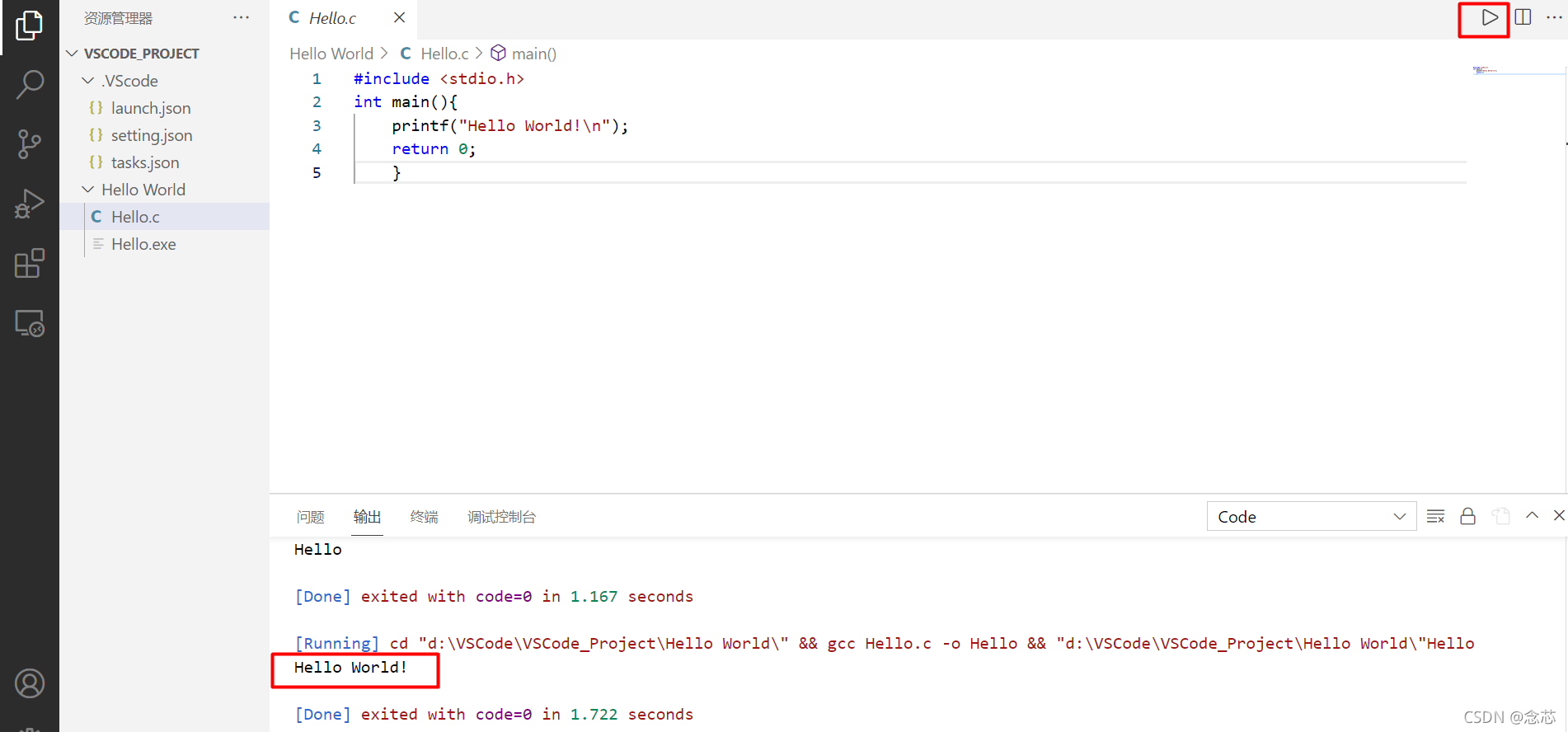
Task: Open the Search view
Action: pos(29,84)
